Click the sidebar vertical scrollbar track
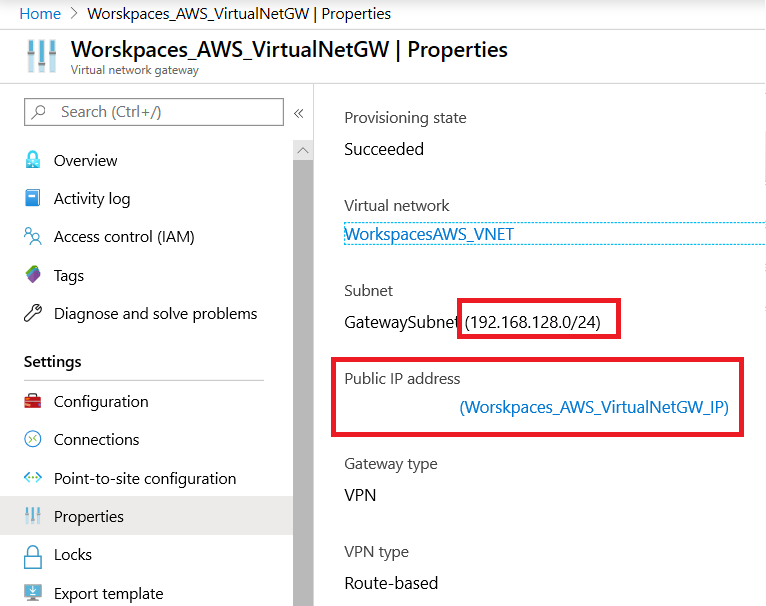Viewport: 766px width, 606px height. coord(303,383)
